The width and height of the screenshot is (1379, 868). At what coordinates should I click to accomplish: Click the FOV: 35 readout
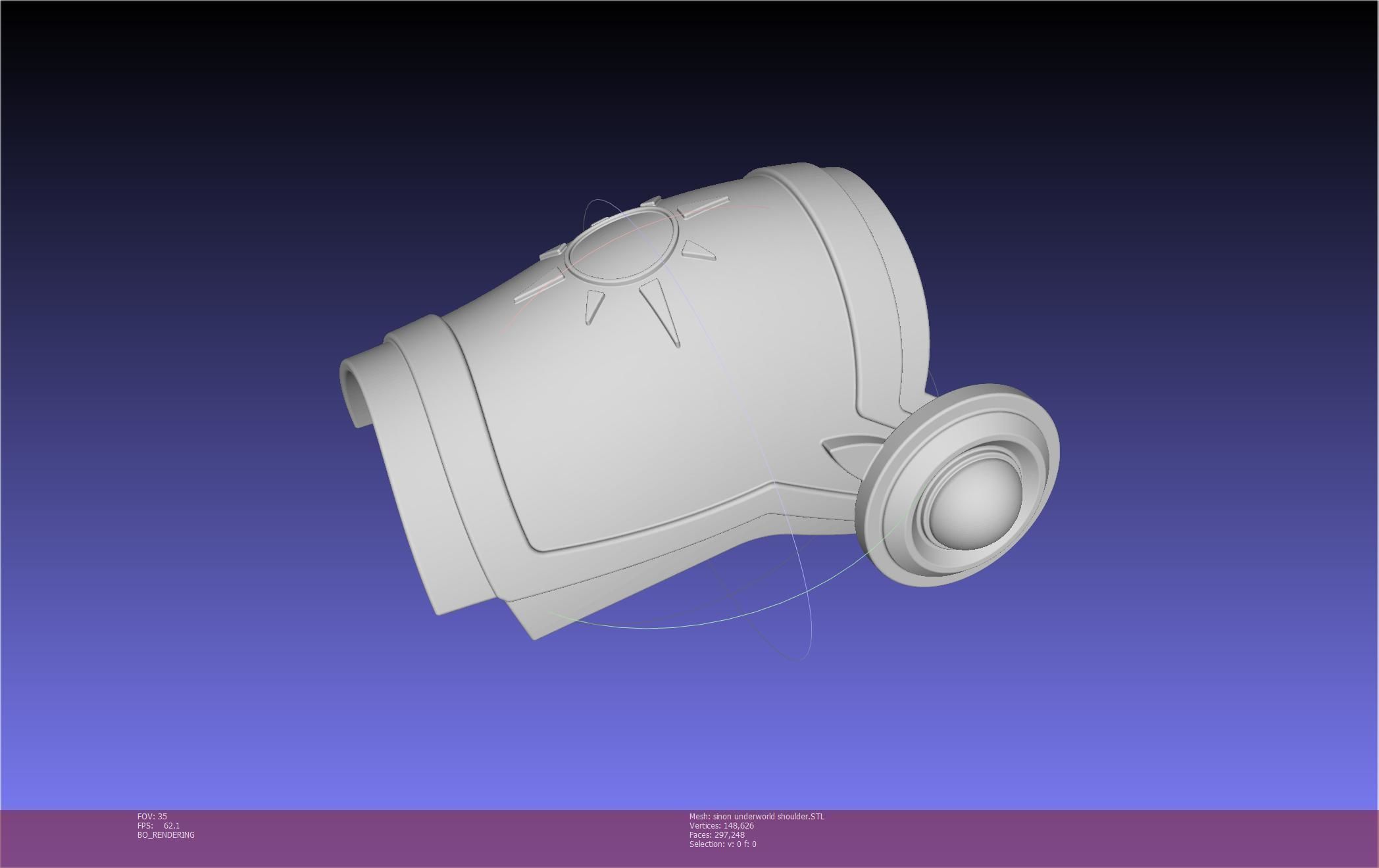coord(152,816)
